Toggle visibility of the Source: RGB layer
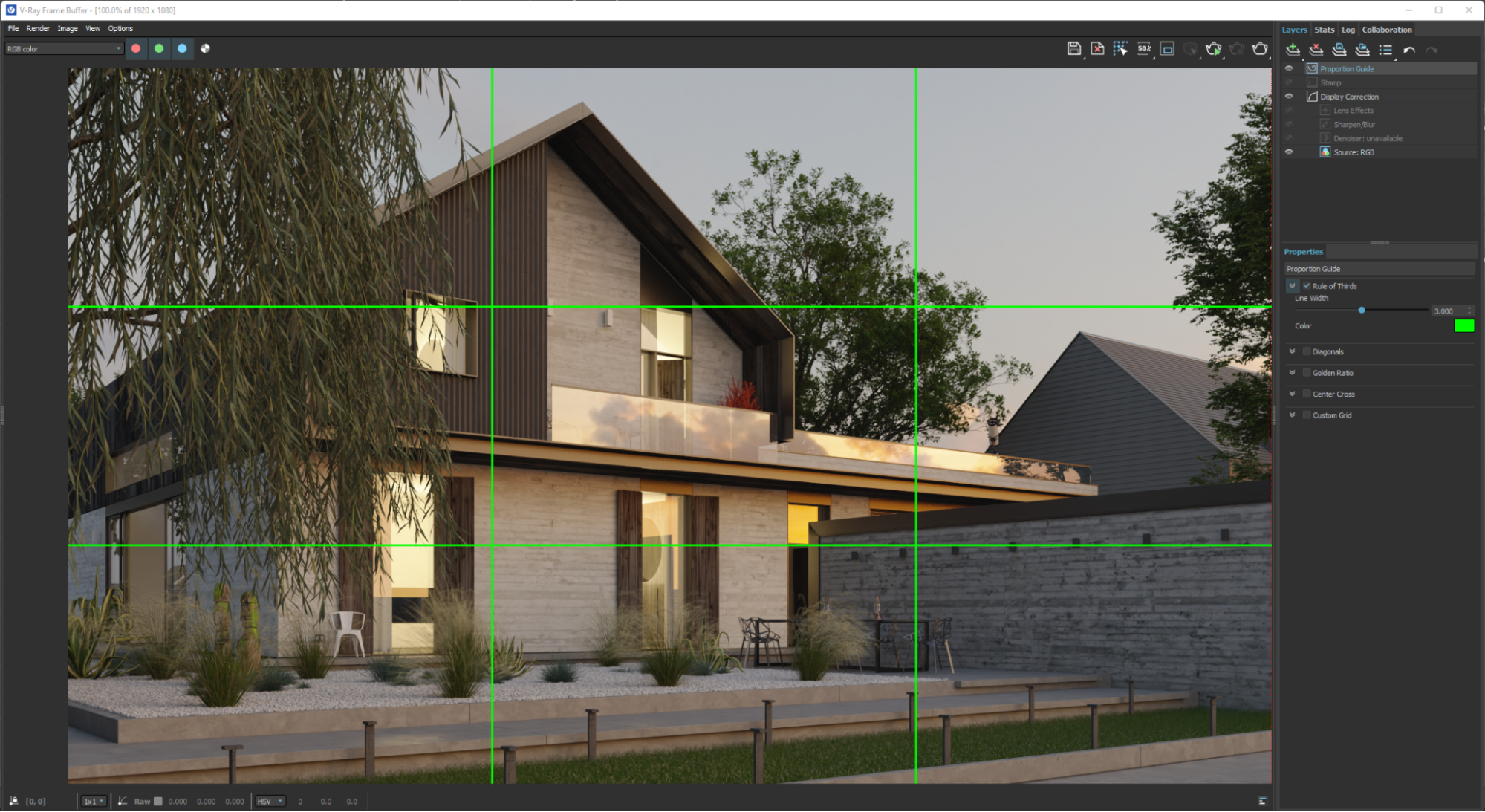This screenshot has width=1485, height=812. pyautogui.click(x=1290, y=152)
